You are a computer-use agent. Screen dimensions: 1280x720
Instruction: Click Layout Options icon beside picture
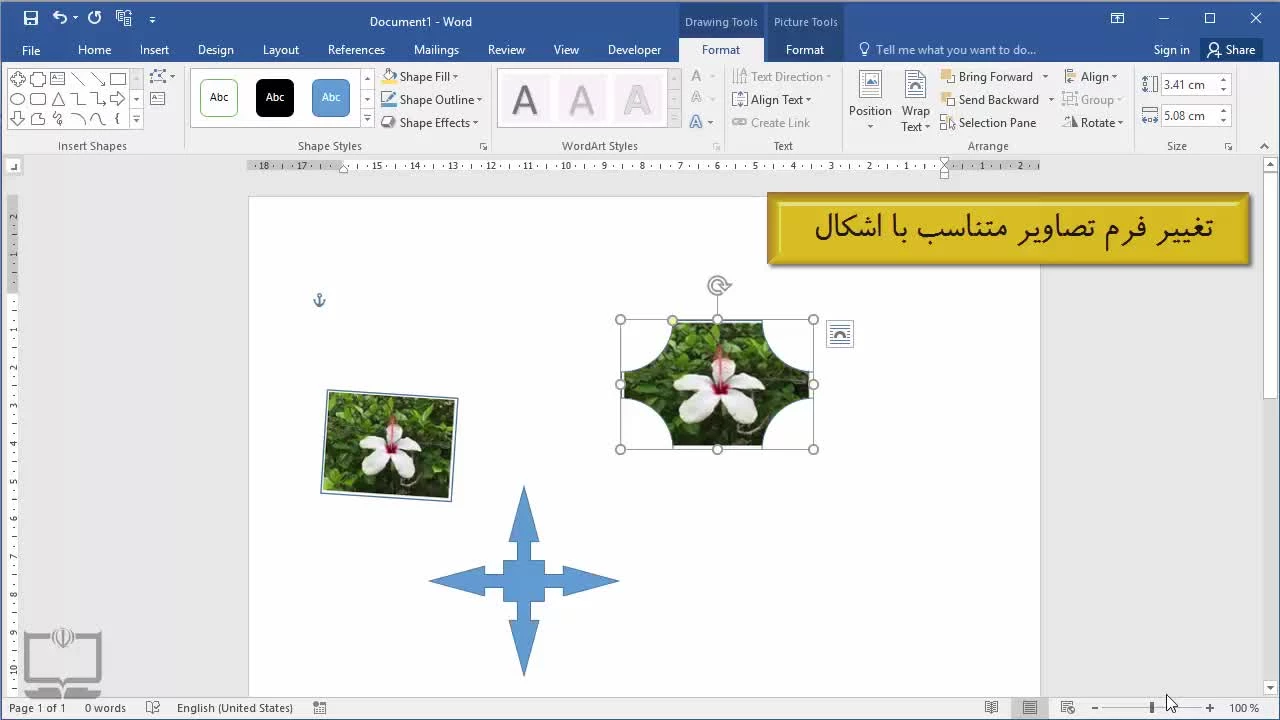[x=840, y=335]
